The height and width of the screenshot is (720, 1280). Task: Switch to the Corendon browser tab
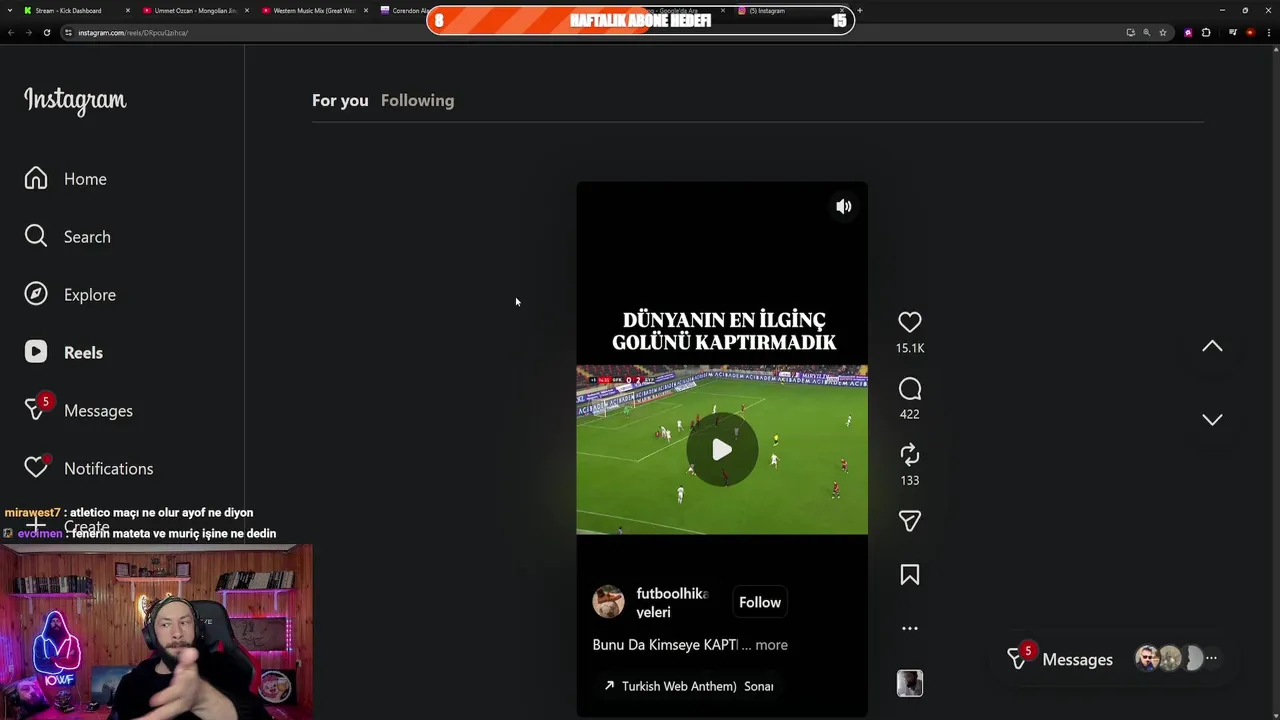point(405,11)
